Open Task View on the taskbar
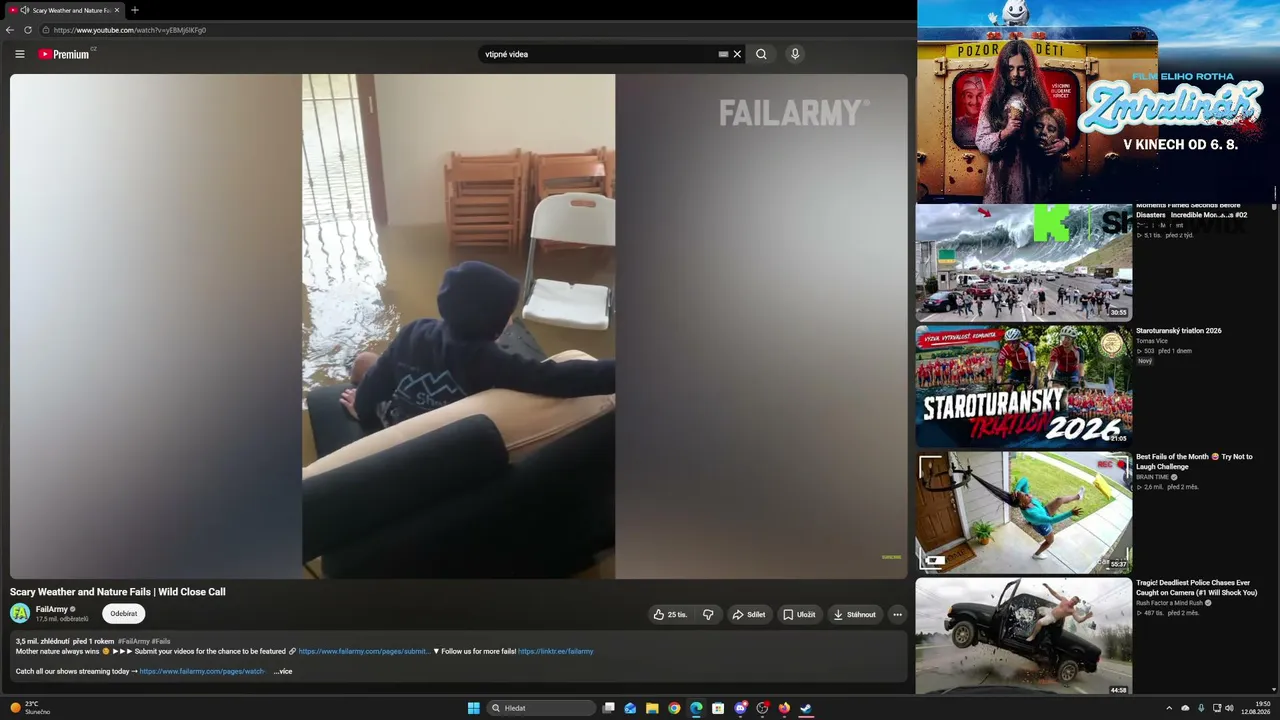Viewport: 1280px width, 720px height. (x=608, y=708)
